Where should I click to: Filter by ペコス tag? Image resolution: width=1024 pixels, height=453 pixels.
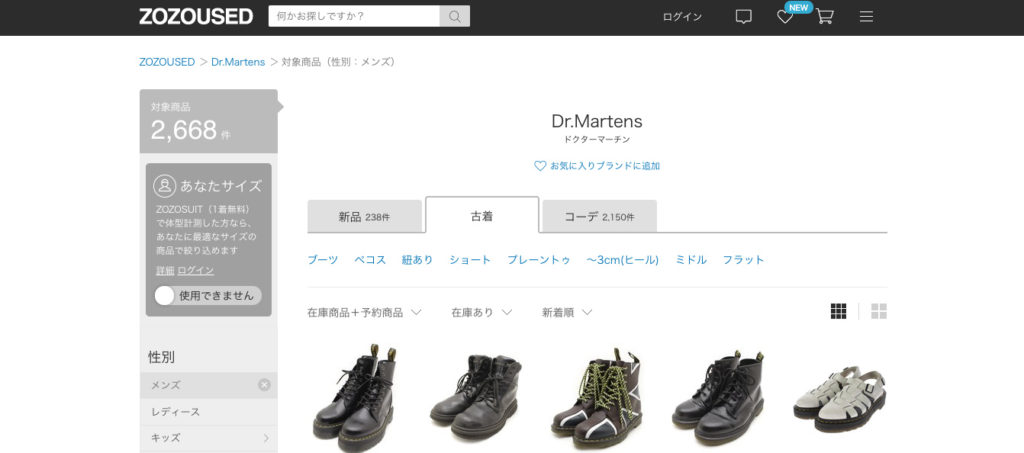(370, 260)
